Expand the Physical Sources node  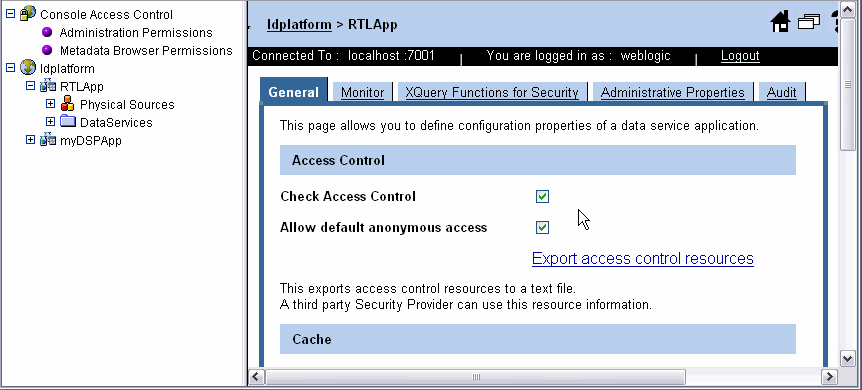click(x=51, y=103)
